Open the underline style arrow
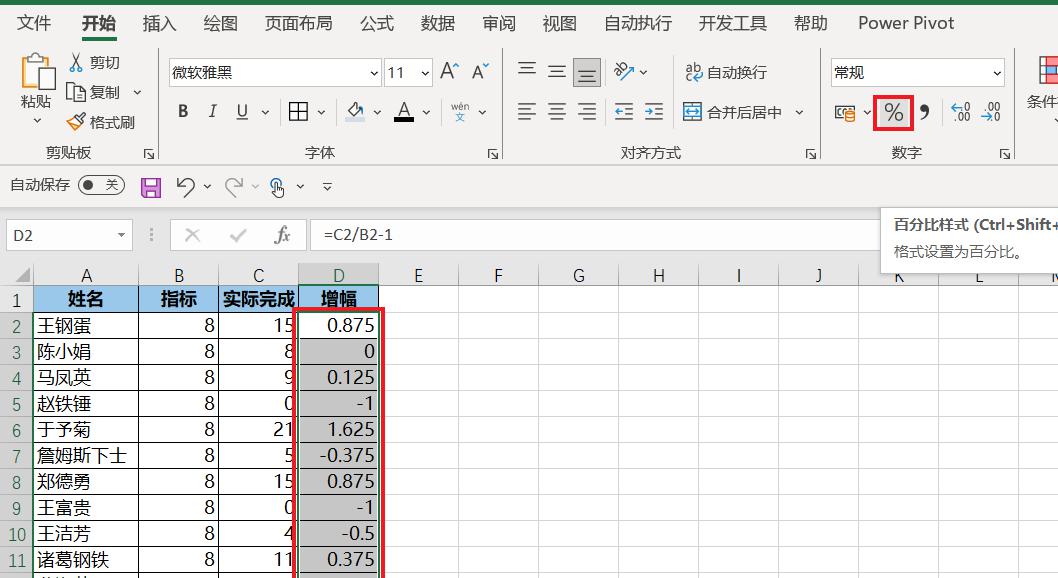This screenshot has height=578, width=1058. pyautogui.click(x=264, y=112)
